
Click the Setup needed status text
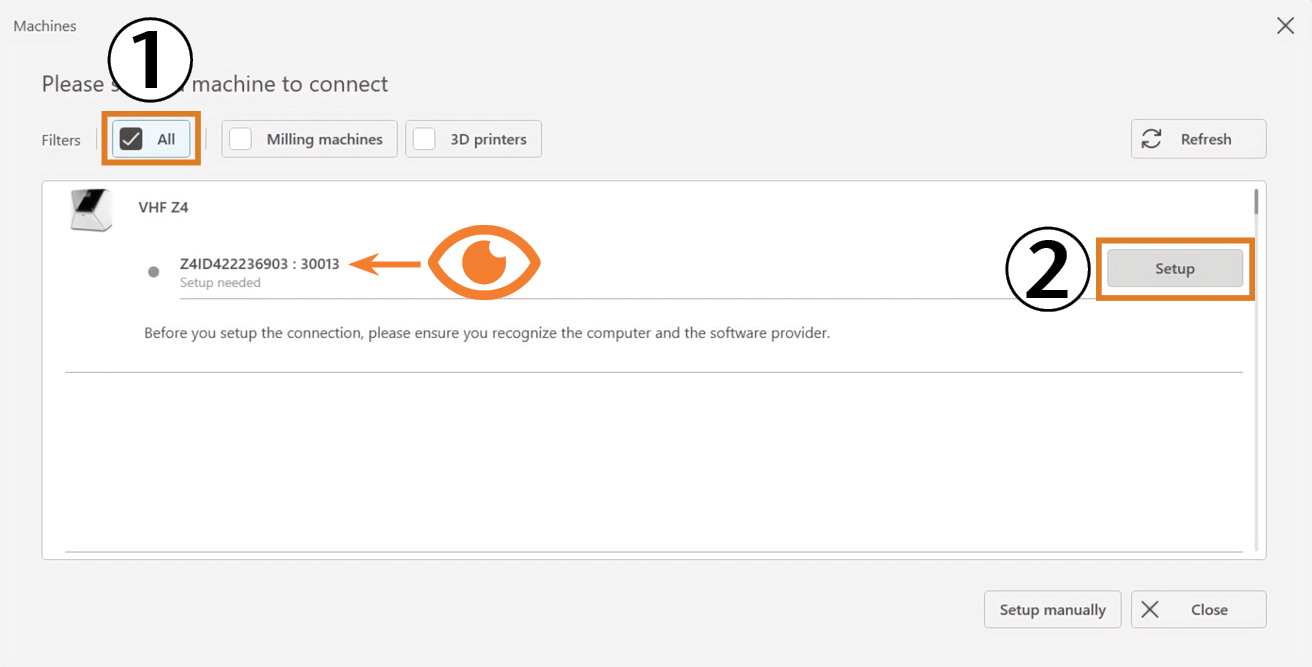point(220,283)
